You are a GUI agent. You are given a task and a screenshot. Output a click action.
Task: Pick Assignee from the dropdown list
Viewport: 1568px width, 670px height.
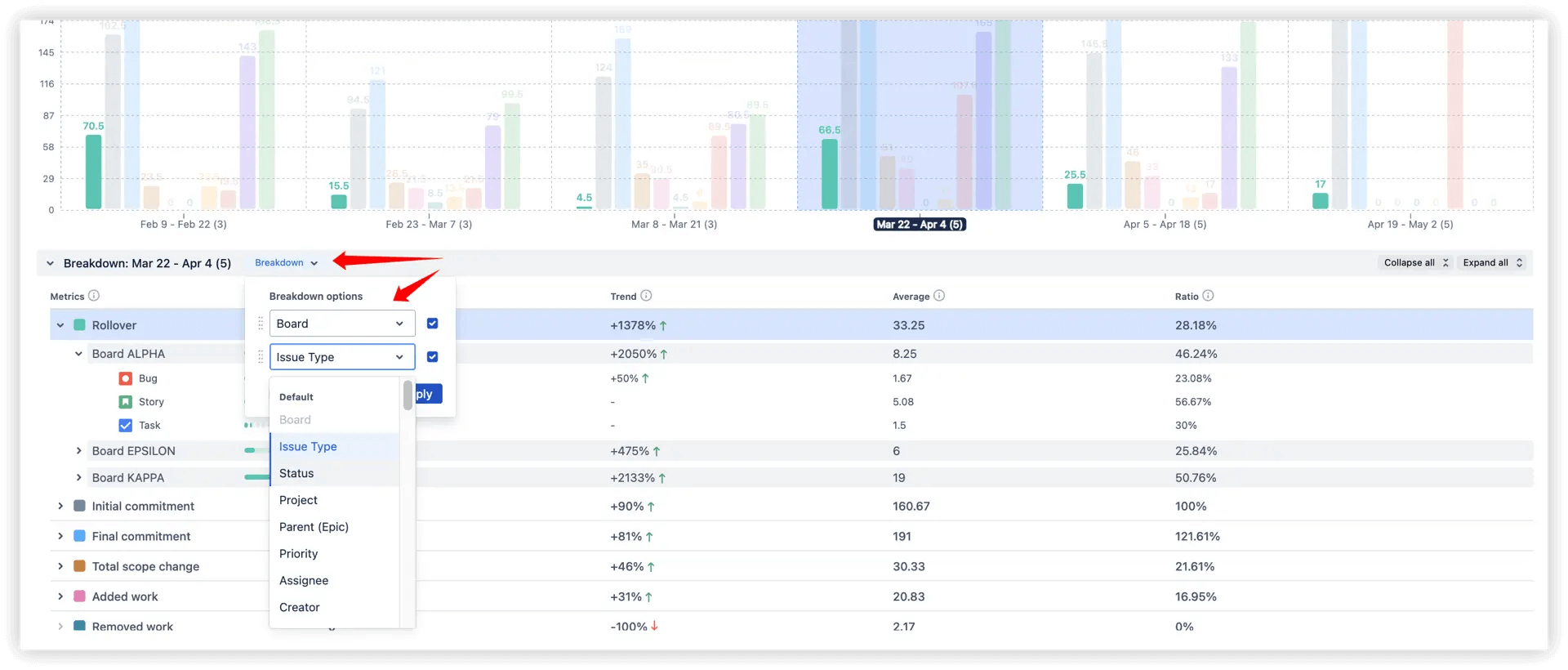[x=335, y=581]
